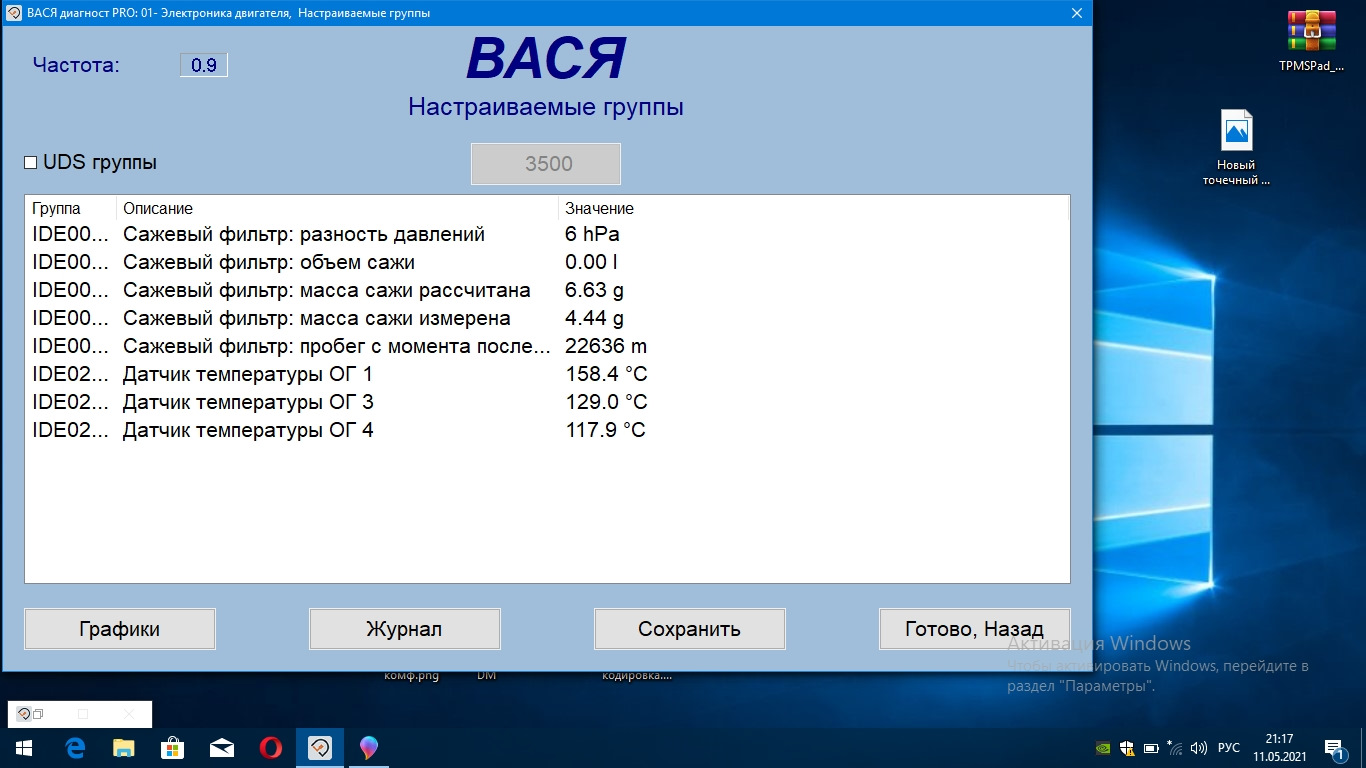Open File Explorer from taskbar
Image resolution: width=1366 pixels, height=768 pixels.
[x=123, y=747]
